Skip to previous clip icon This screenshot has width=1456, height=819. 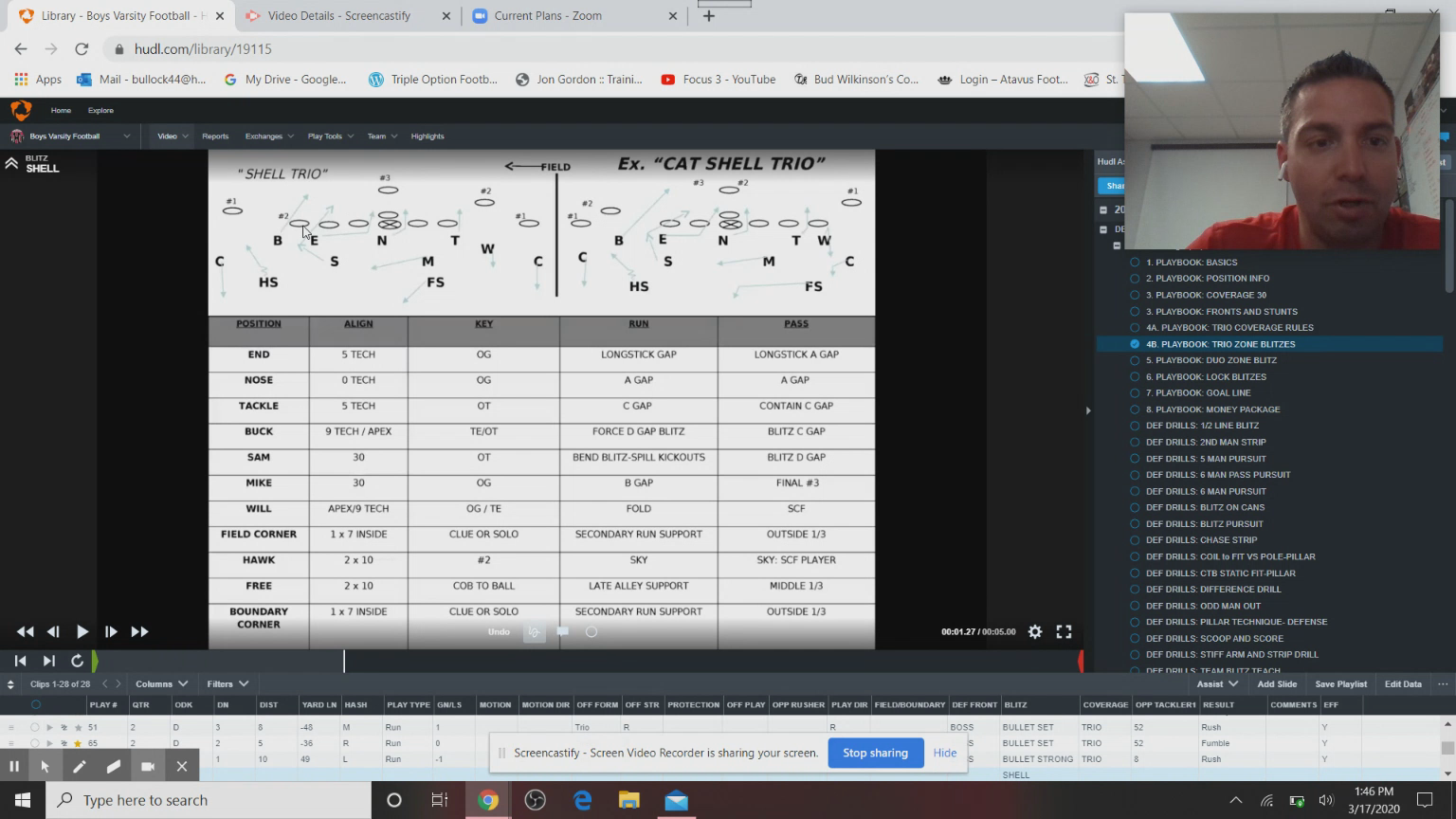pyautogui.click(x=20, y=661)
